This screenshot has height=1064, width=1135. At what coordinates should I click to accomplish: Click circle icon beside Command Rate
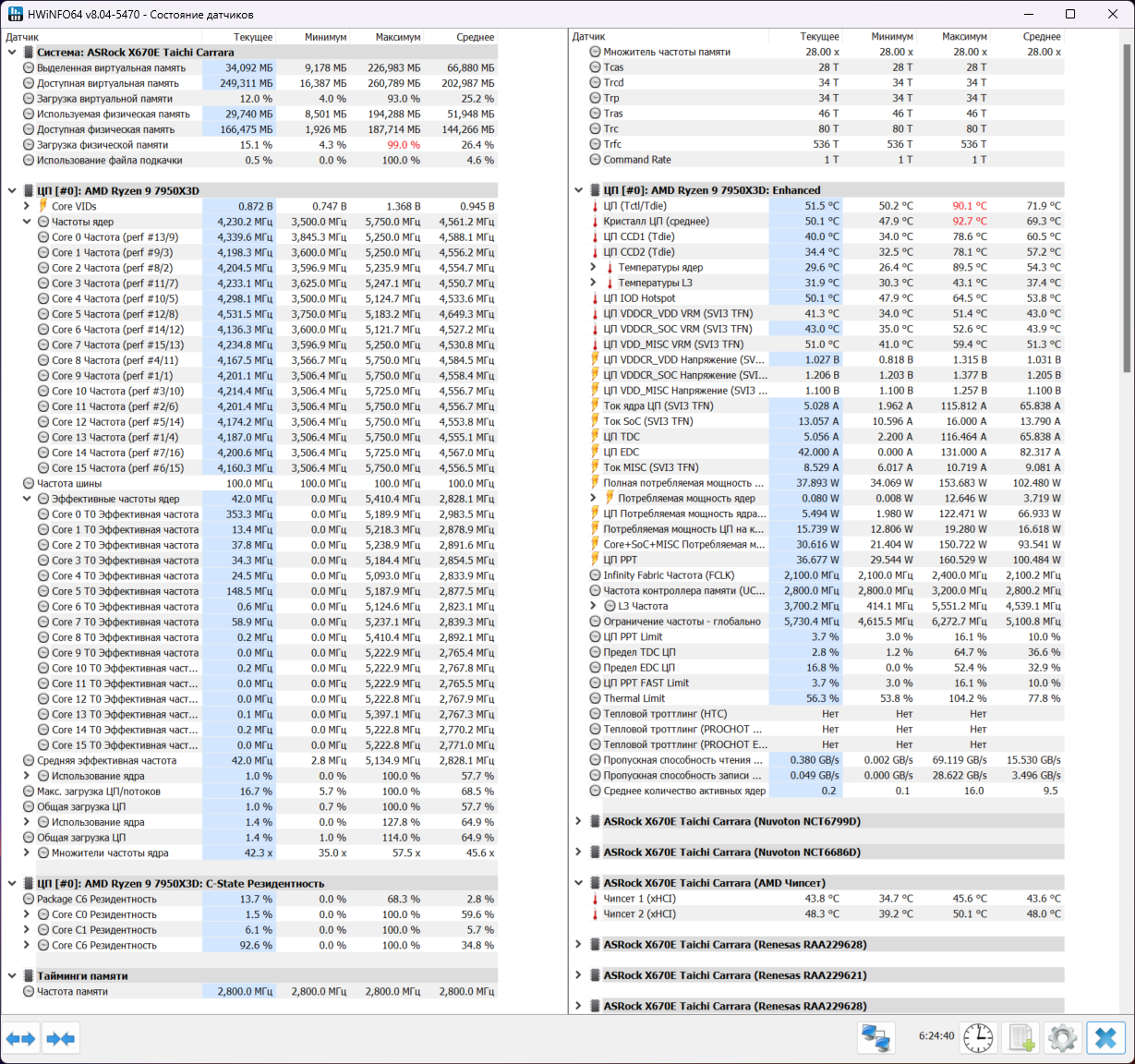click(595, 160)
